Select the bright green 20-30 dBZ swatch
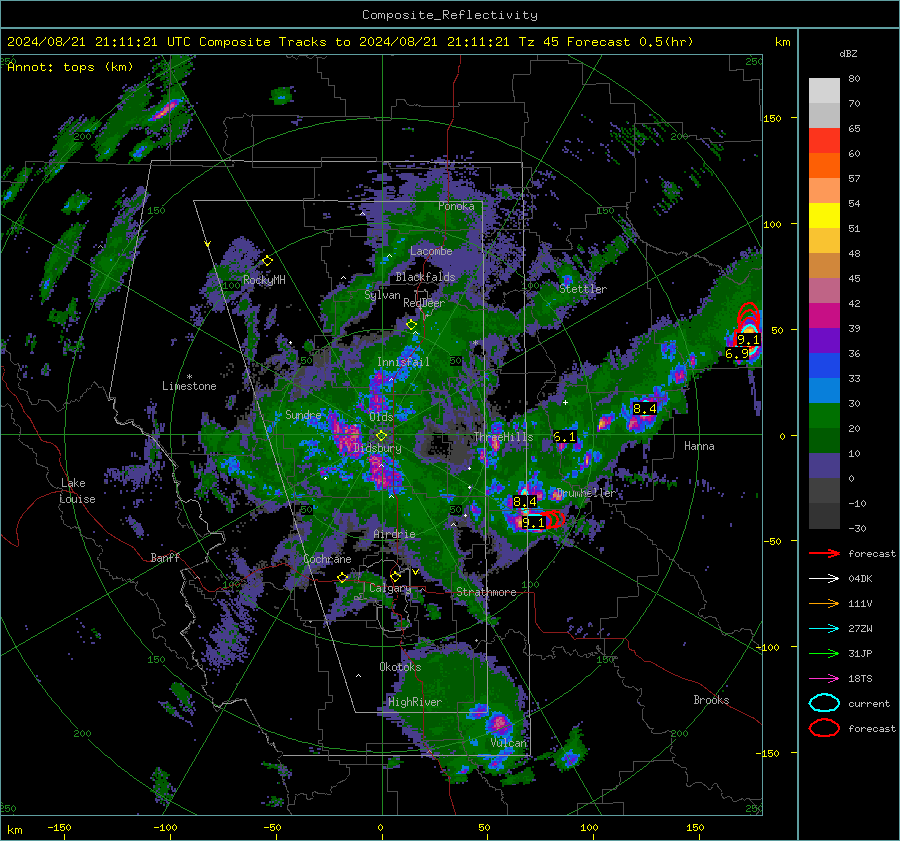 [824, 416]
